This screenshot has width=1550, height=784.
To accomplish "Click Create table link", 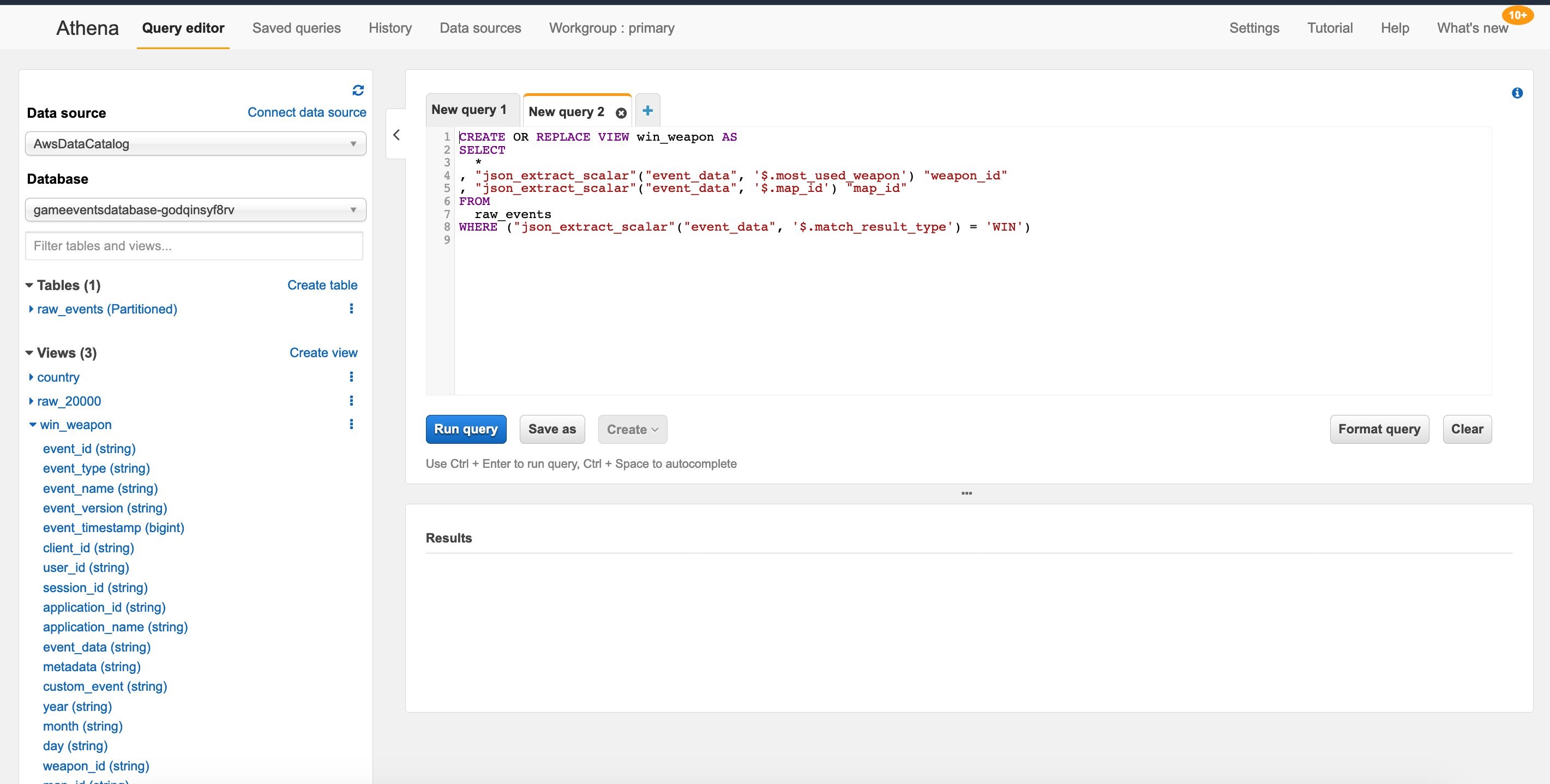I will coord(322,285).
